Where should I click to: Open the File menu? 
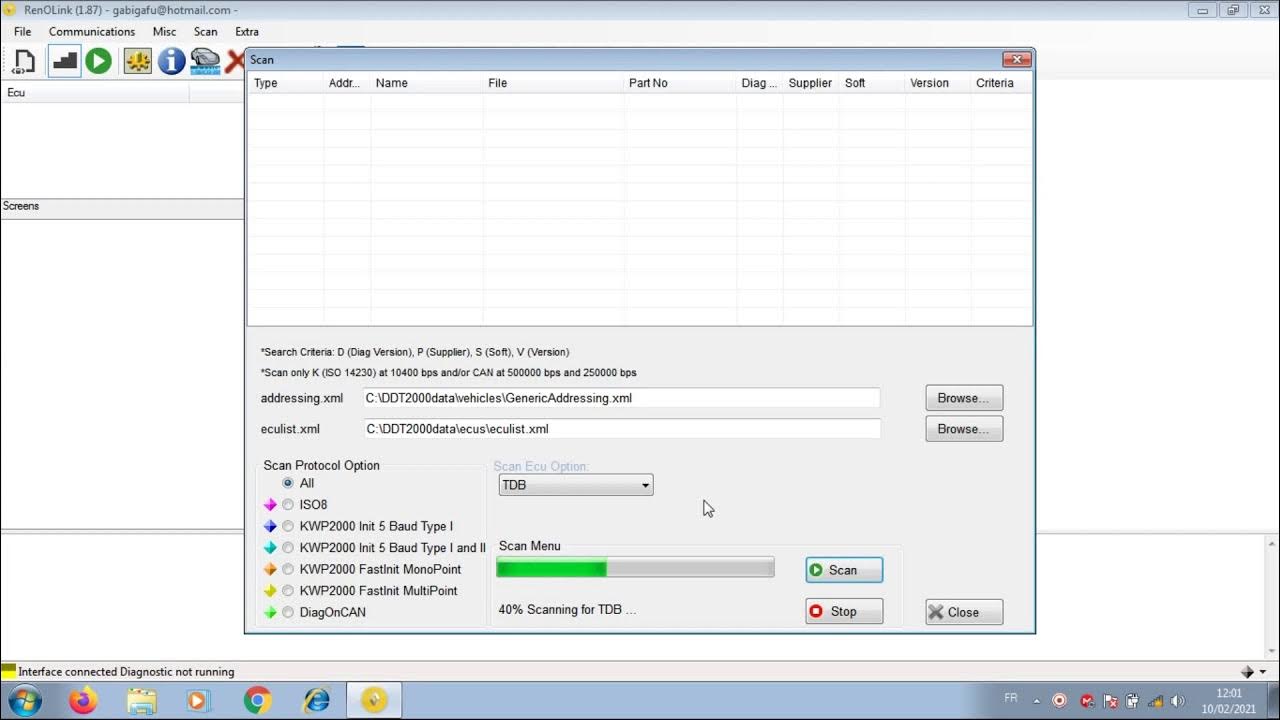(22, 32)
